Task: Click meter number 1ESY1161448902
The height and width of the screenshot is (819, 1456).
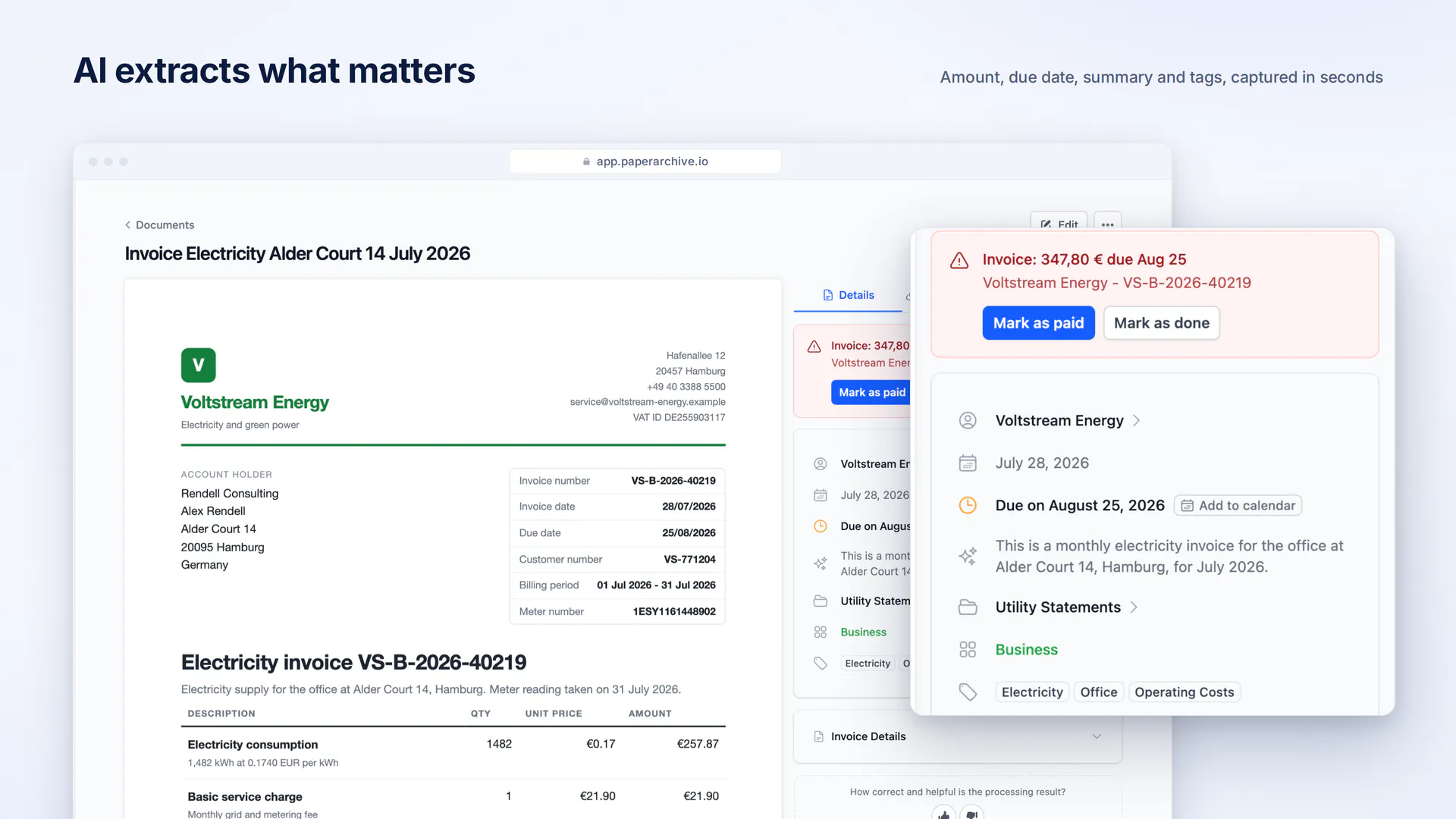Action: tap(674, 612)
